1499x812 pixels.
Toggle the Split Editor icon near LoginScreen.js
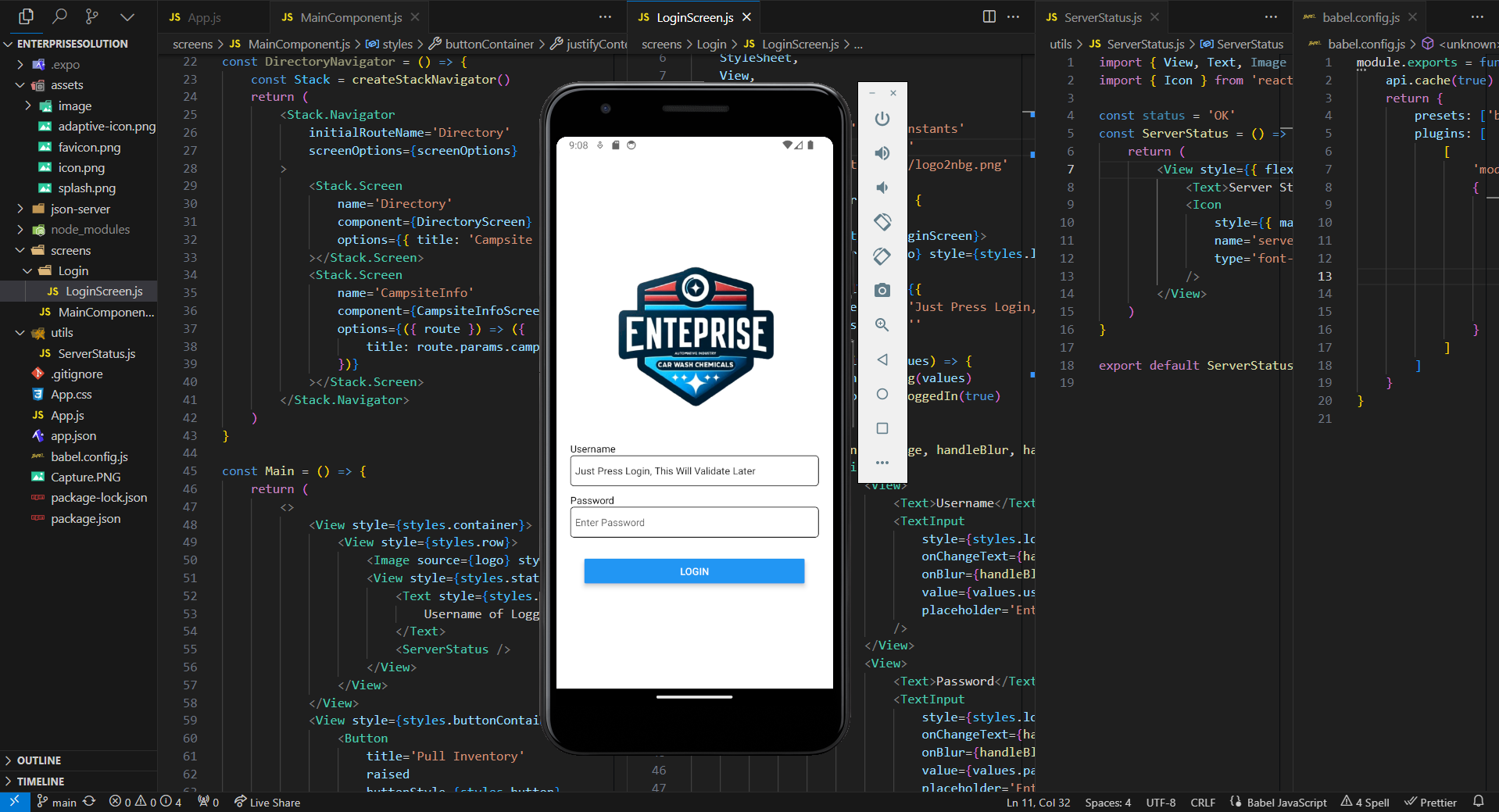tap(989, 16)
